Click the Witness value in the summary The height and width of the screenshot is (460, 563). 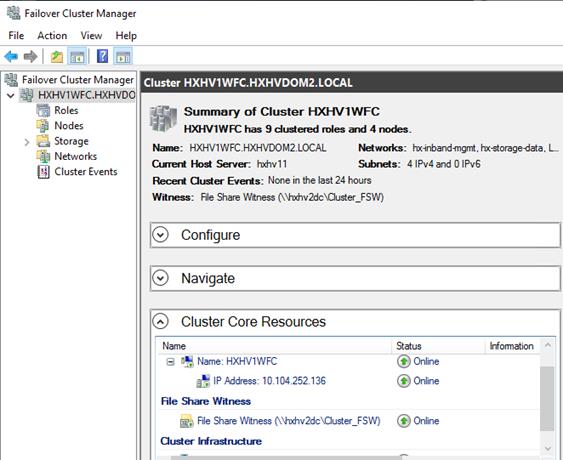tap(292, 197)
